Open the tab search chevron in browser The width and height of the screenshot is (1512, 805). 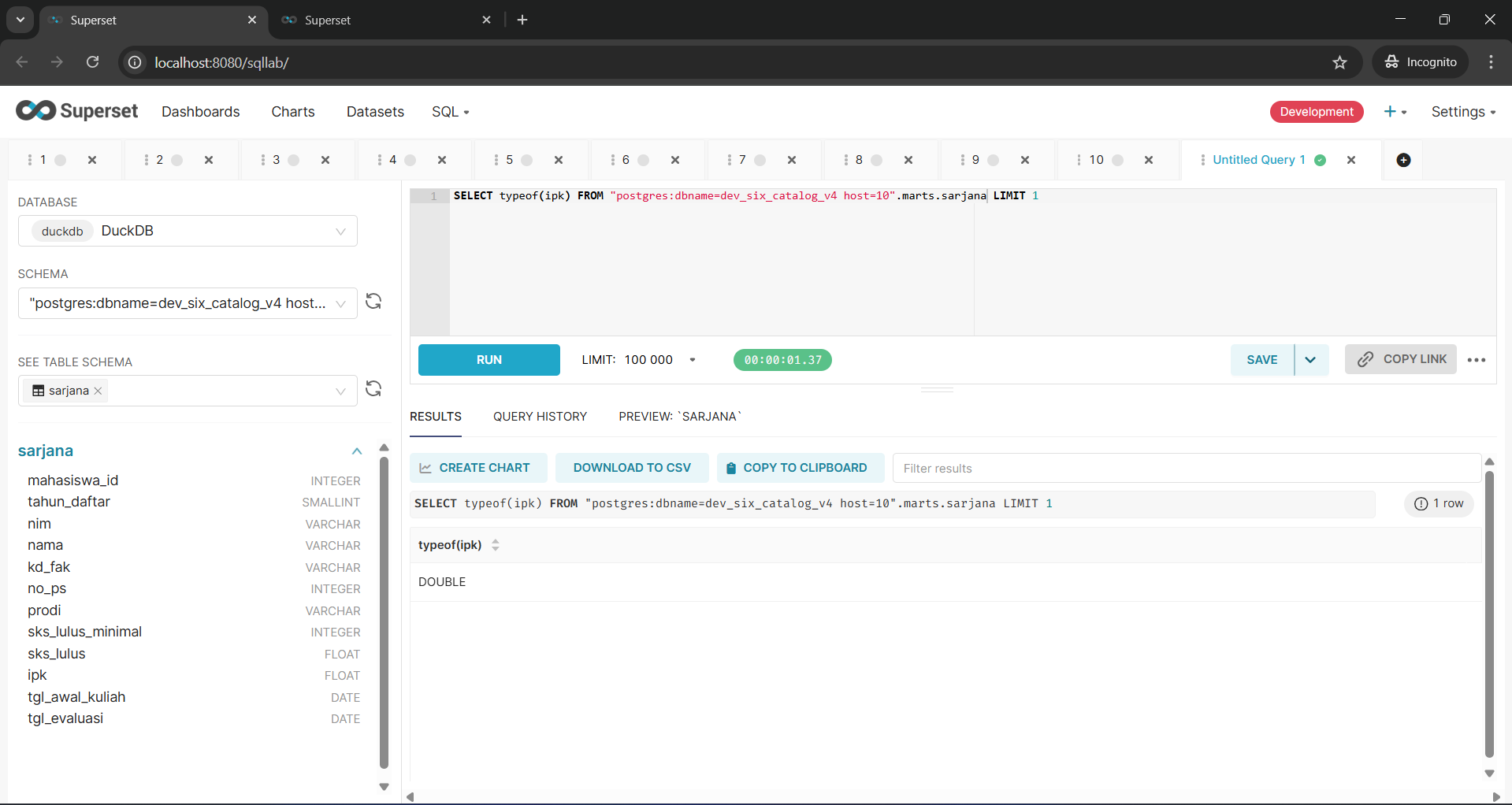click(x=20, y=20)
